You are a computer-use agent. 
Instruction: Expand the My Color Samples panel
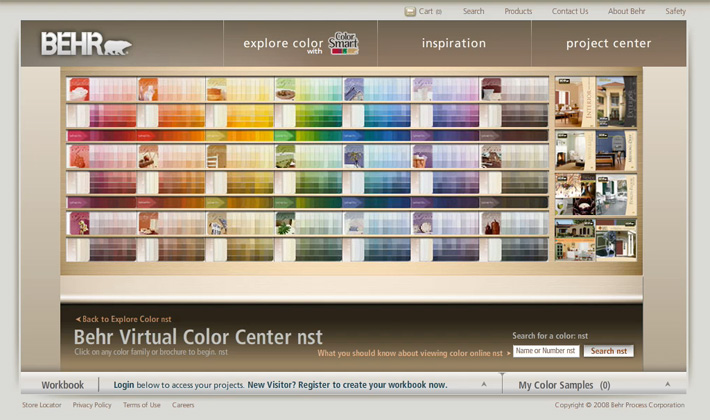pyautogui.click(x=667, y=384)
